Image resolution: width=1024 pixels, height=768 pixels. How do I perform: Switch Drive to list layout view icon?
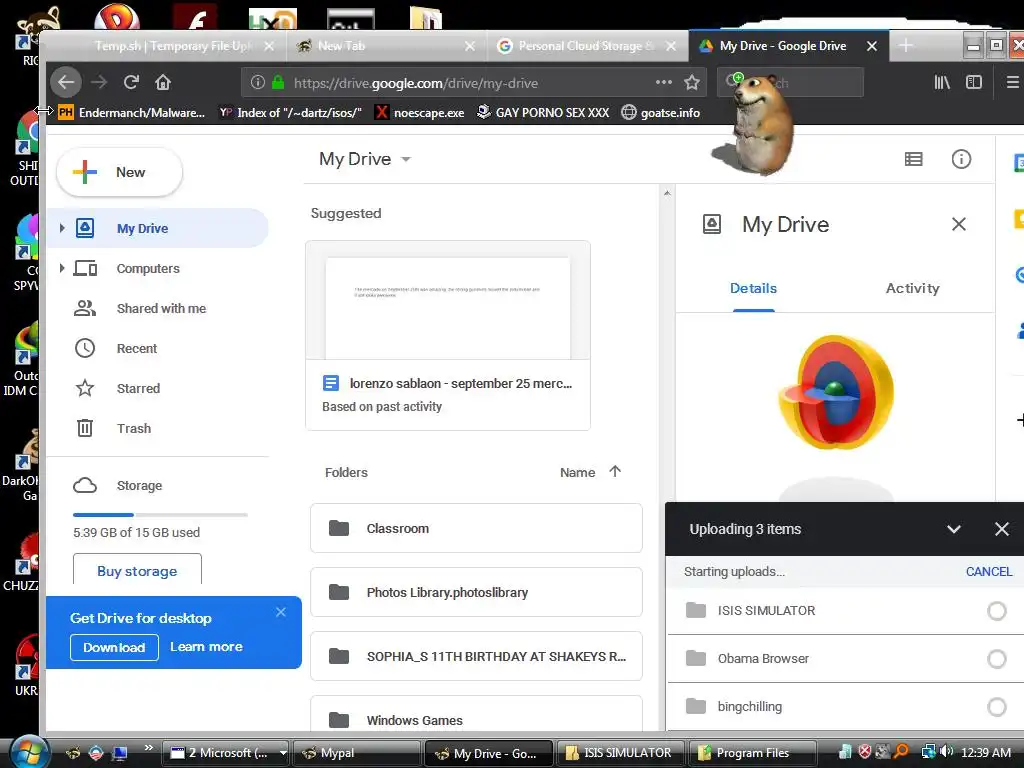point(914,159)
